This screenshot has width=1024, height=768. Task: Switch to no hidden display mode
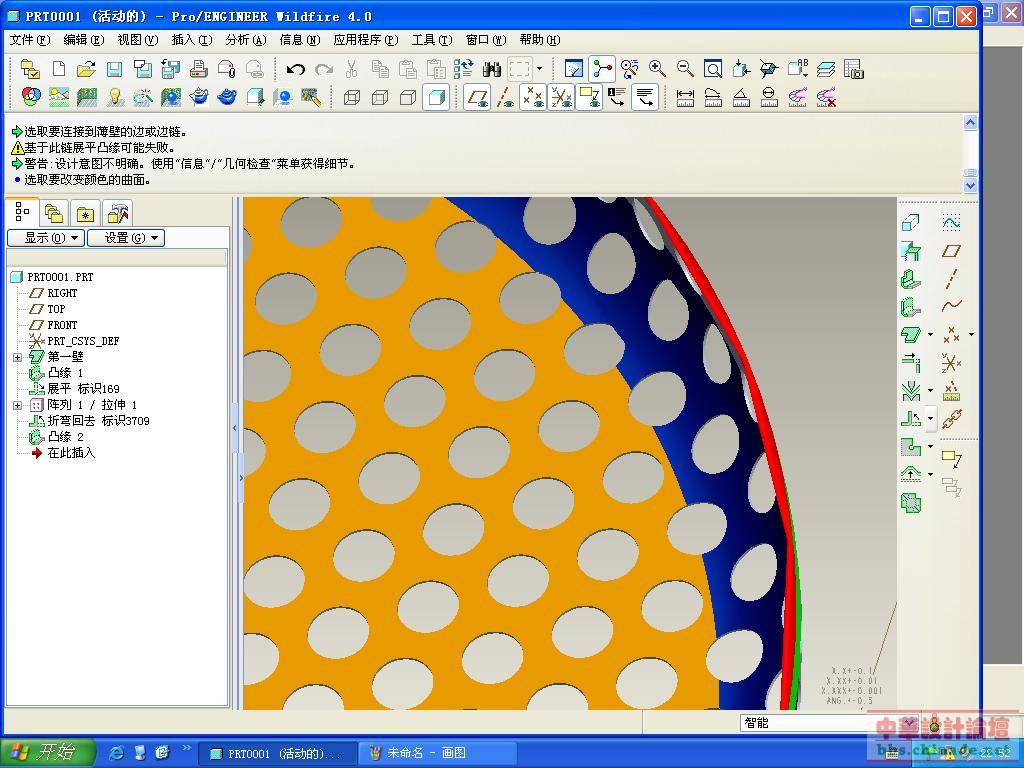[408, 98]
